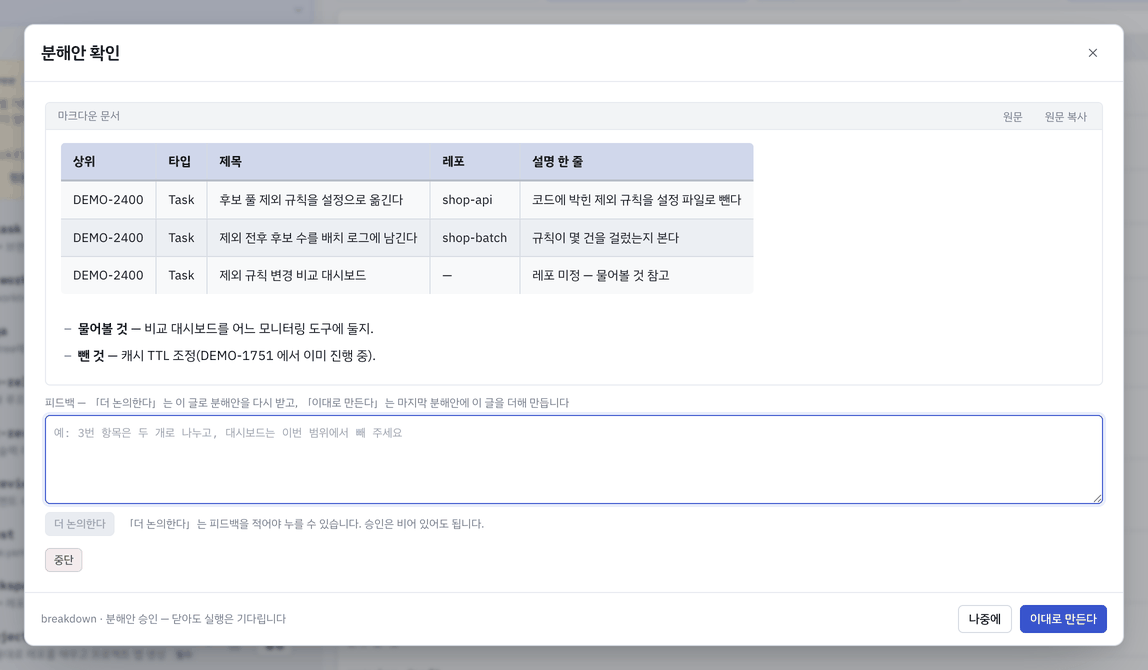
Task: Select title 제외 규칙 변경 비교 대시보드
Action: click(292, 275)
